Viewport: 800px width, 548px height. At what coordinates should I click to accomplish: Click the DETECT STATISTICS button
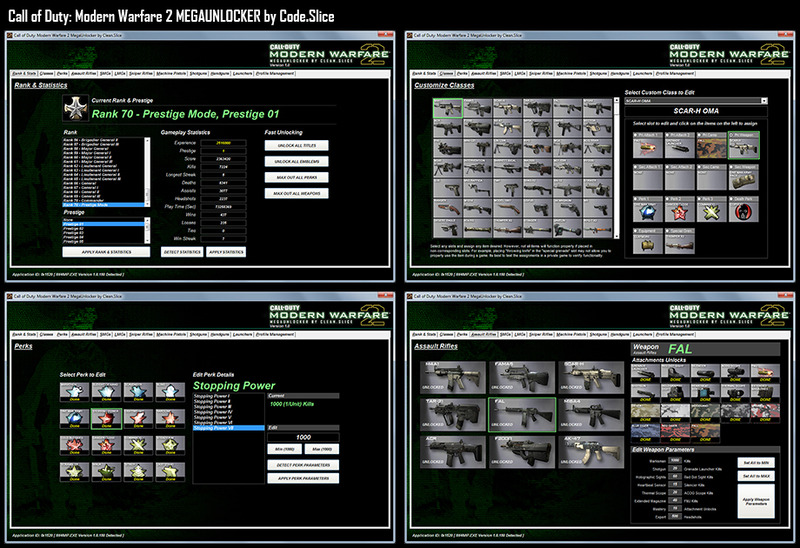(182, 252)
